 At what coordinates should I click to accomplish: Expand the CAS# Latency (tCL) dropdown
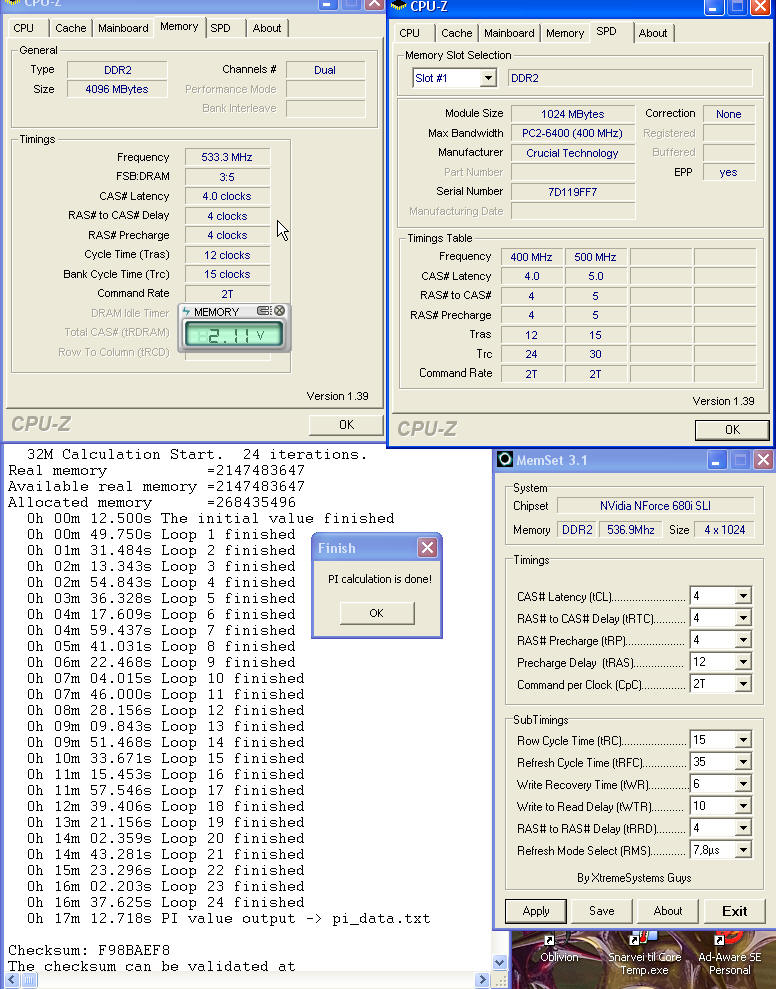(x=743, y=596)
